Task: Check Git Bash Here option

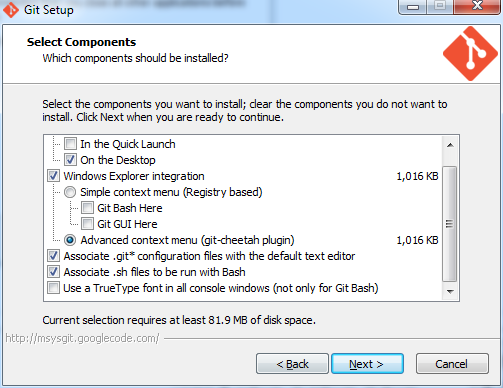Action: (x=87, y=208)
